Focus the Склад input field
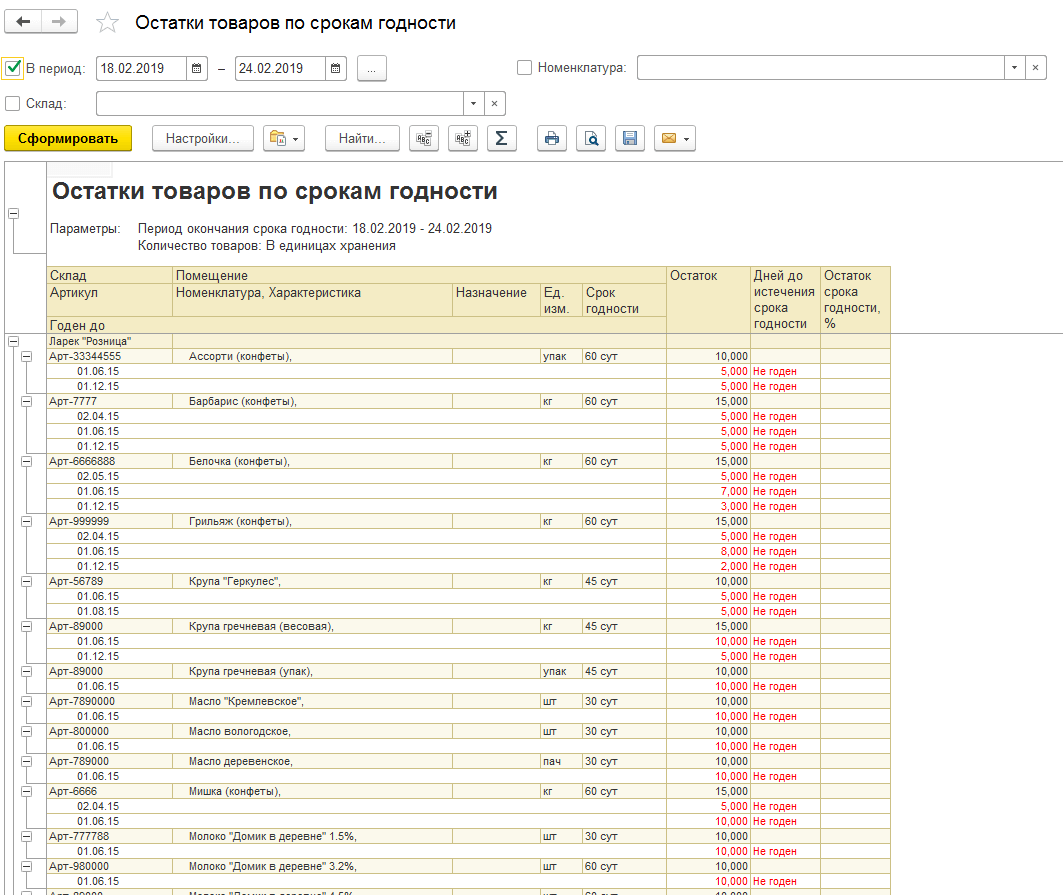 coord(280,104)
